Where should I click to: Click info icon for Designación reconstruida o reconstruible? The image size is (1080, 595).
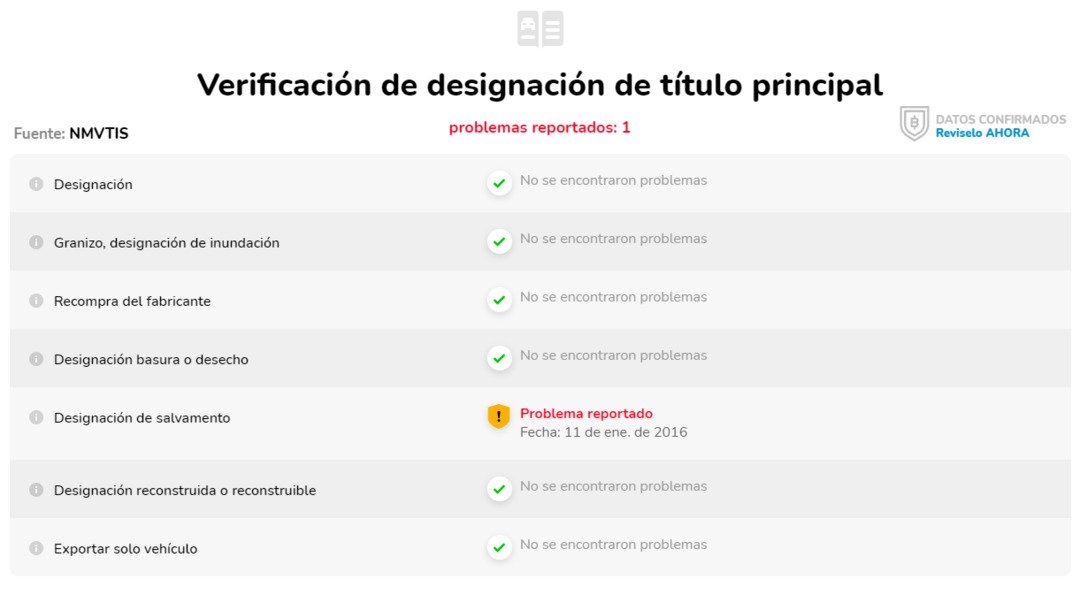(x=36, y=490)
